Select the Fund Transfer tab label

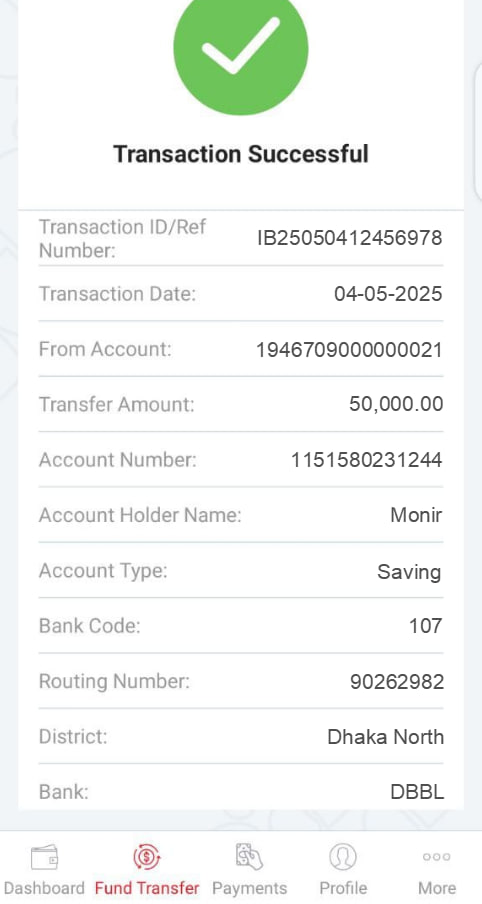pos(147,888)
